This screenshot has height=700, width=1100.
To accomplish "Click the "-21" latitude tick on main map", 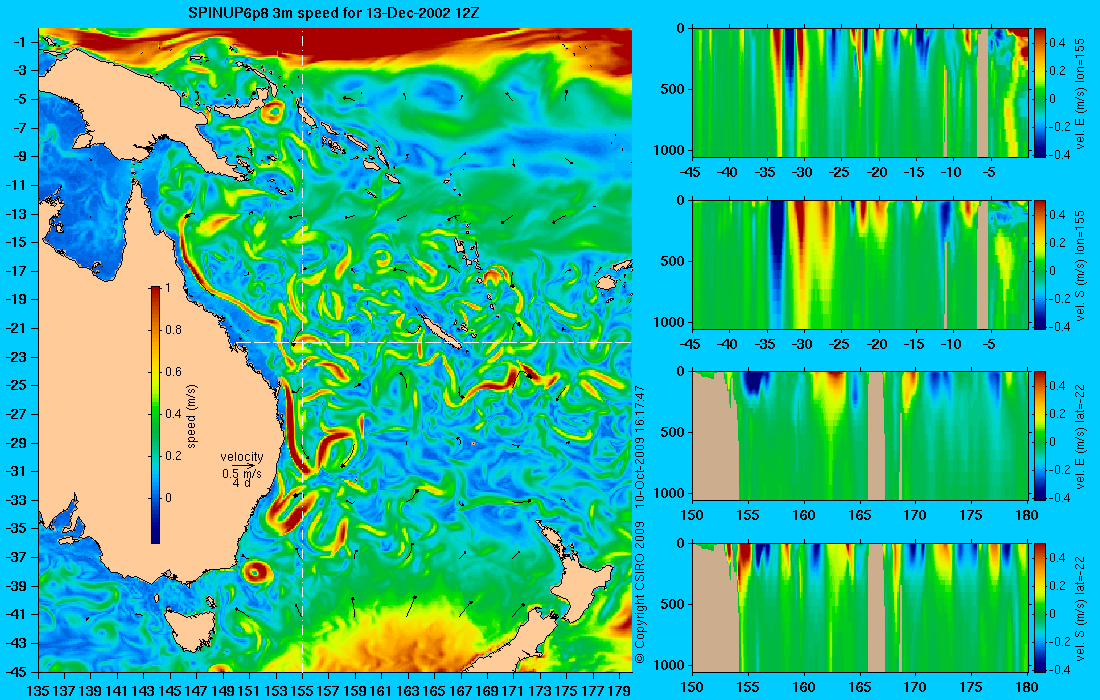I will [x=18, y=328].
